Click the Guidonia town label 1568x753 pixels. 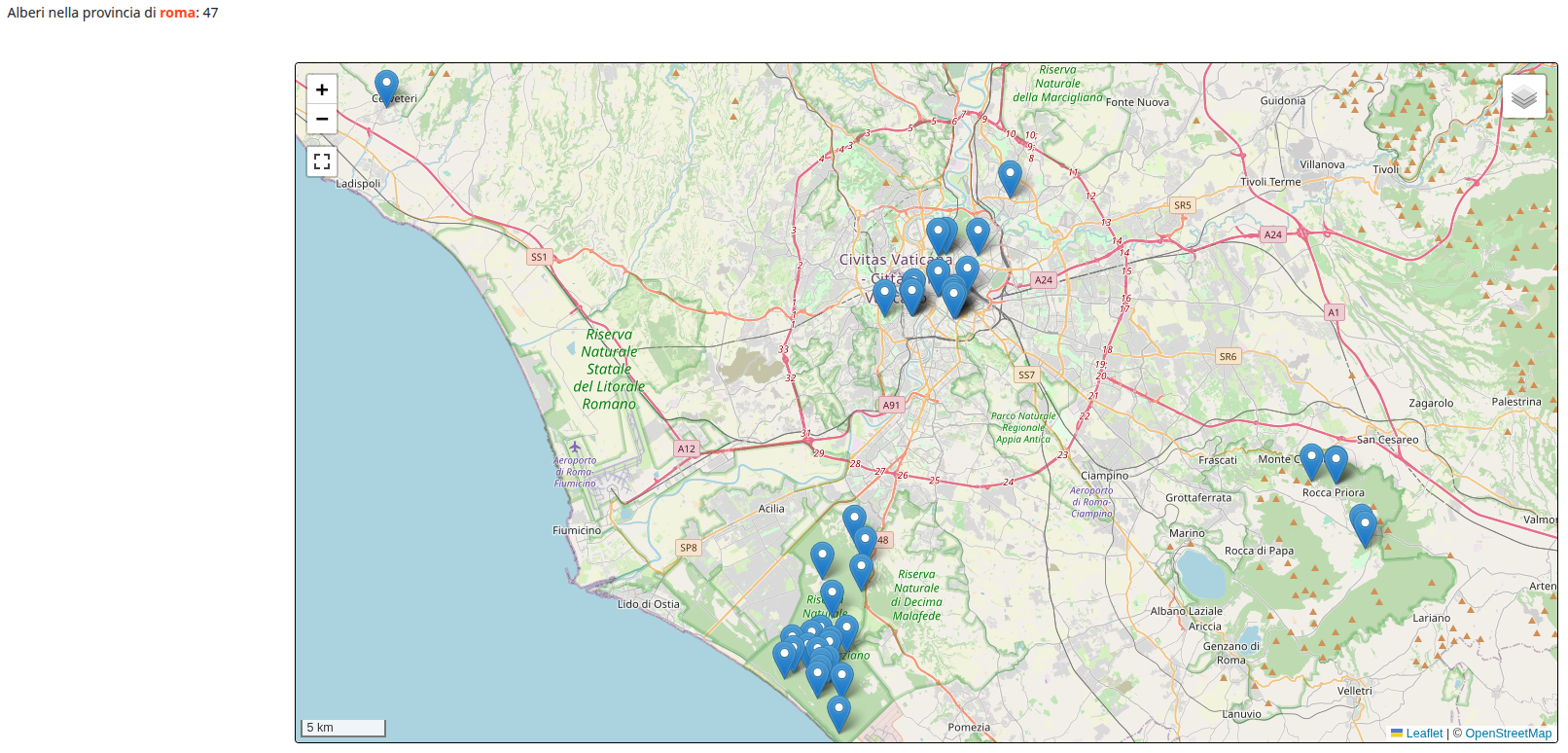(x=1283, y=100)
